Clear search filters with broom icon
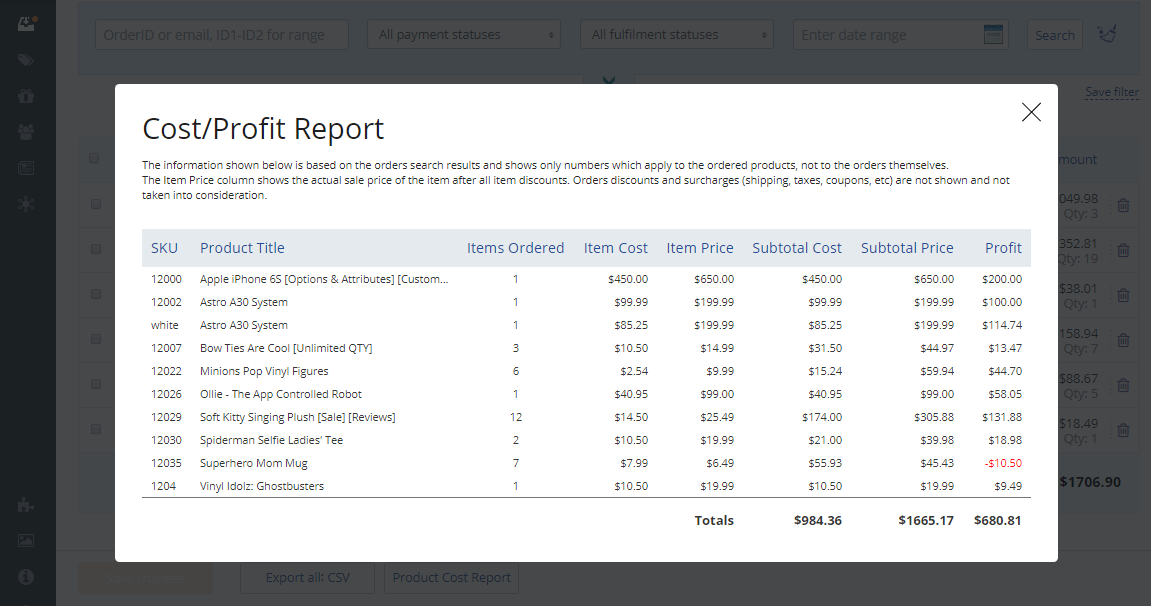1151x606 pixels. click(1107, 34)
